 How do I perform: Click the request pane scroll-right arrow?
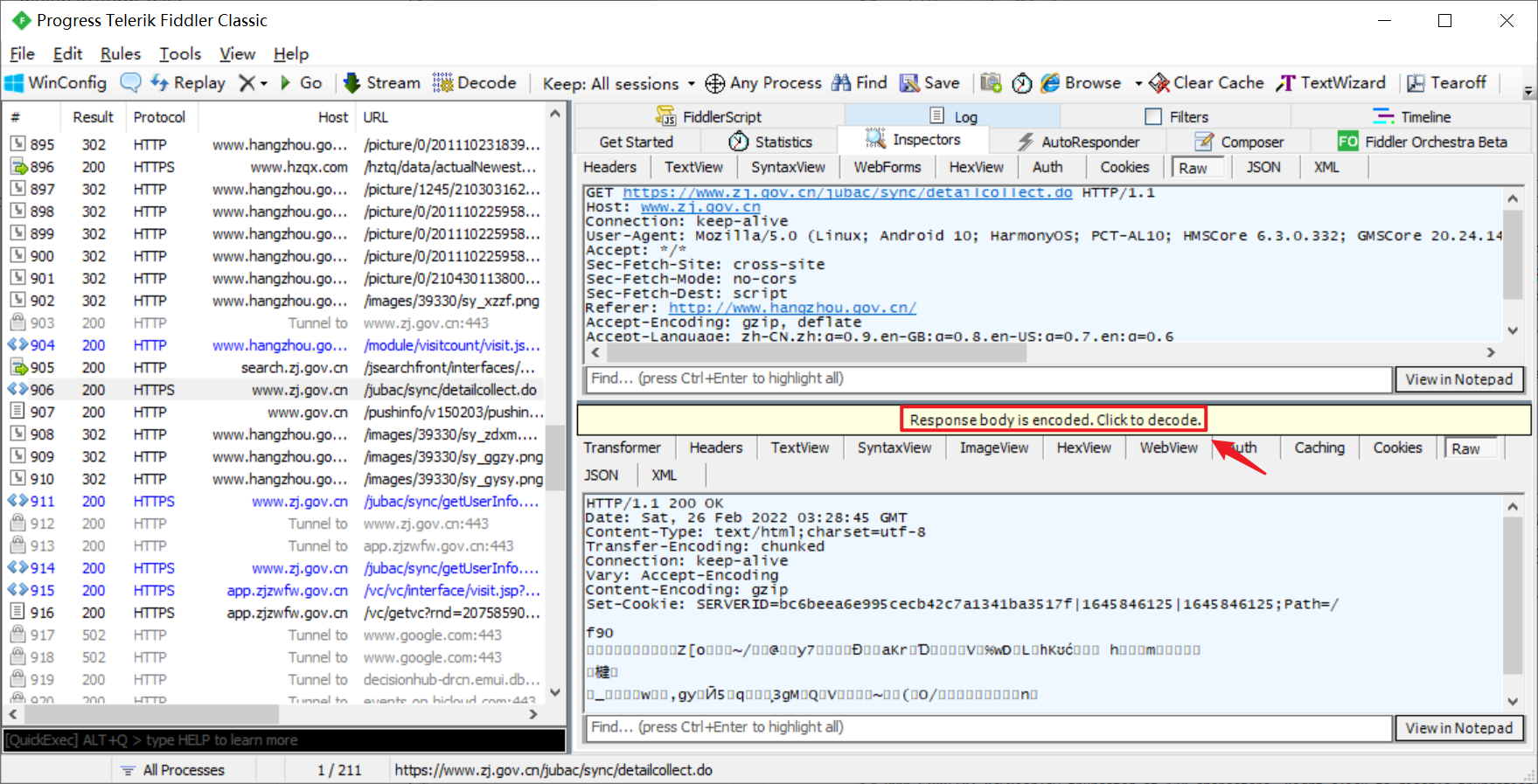[1492, 352]
